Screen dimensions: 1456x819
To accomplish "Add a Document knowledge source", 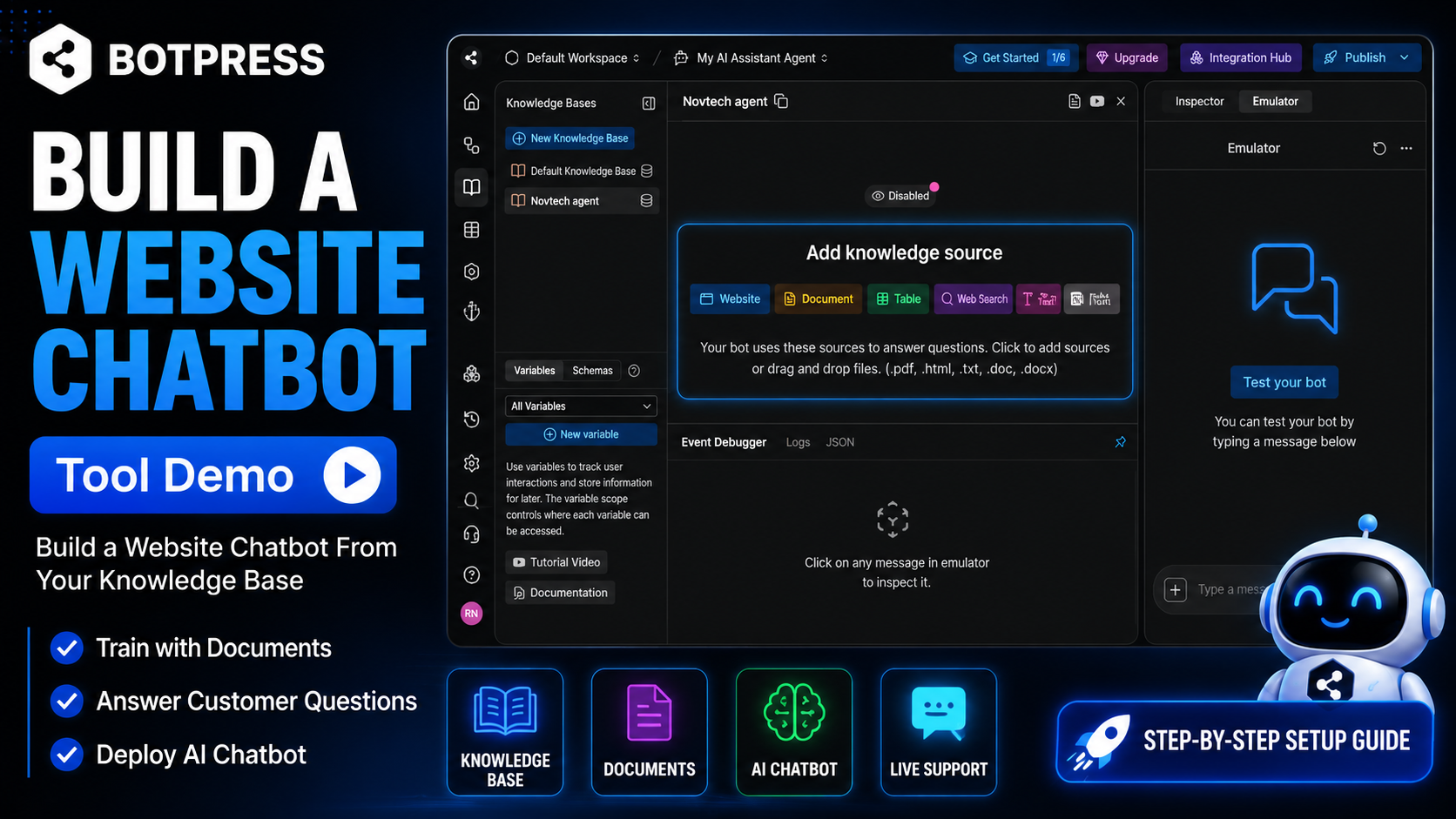I will point(819,299).
